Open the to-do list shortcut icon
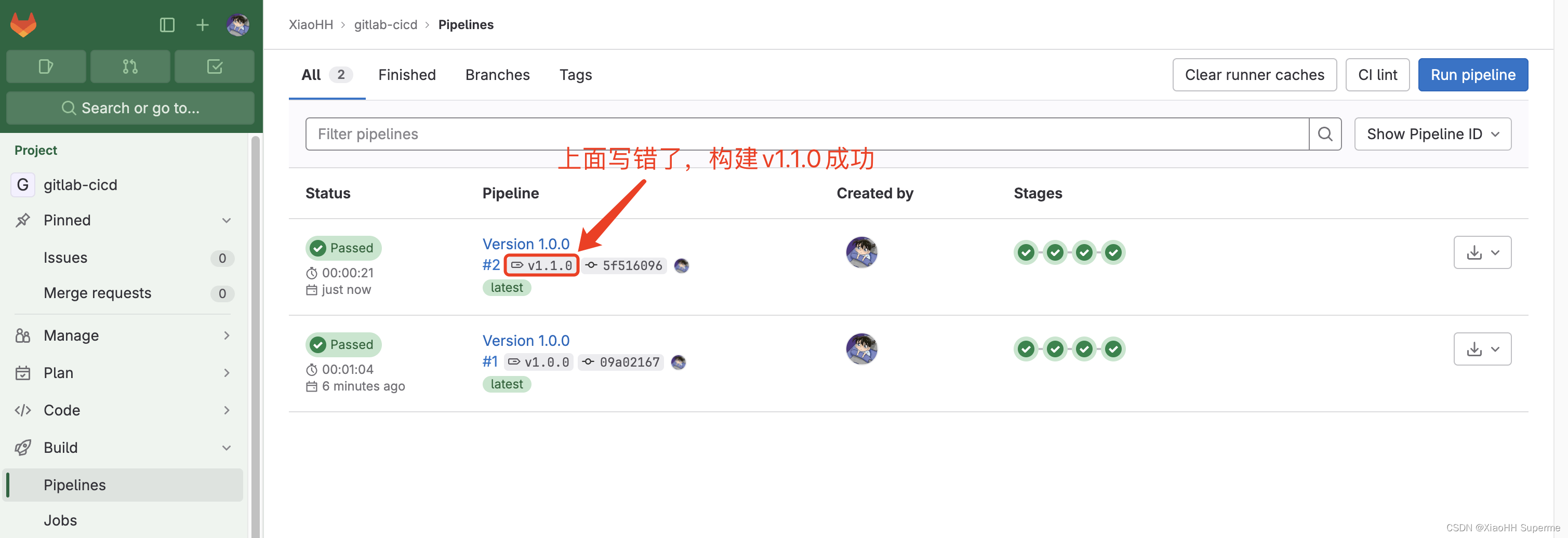 point(214,66)
